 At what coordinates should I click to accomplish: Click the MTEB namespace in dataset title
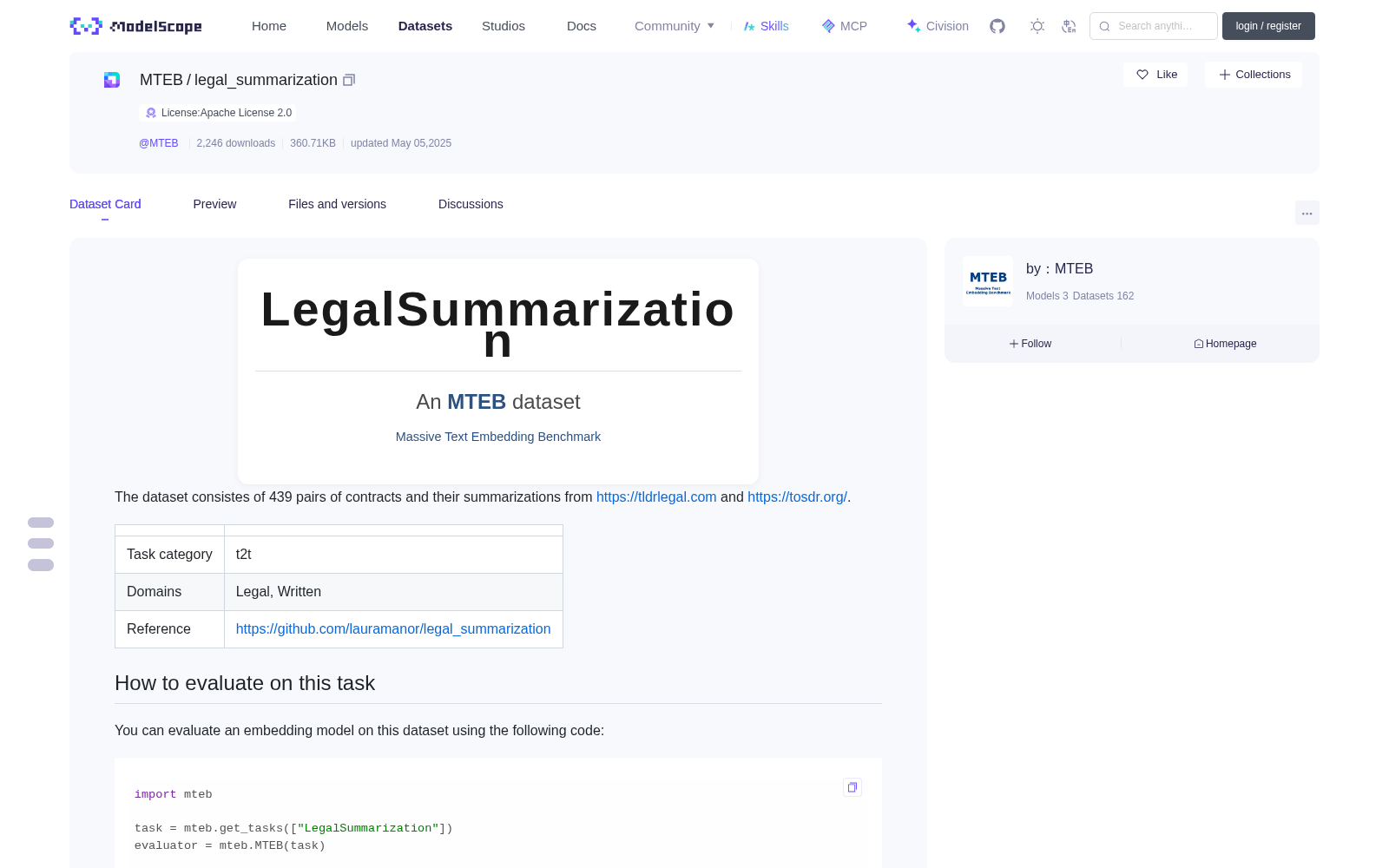[x=161, y=80]
